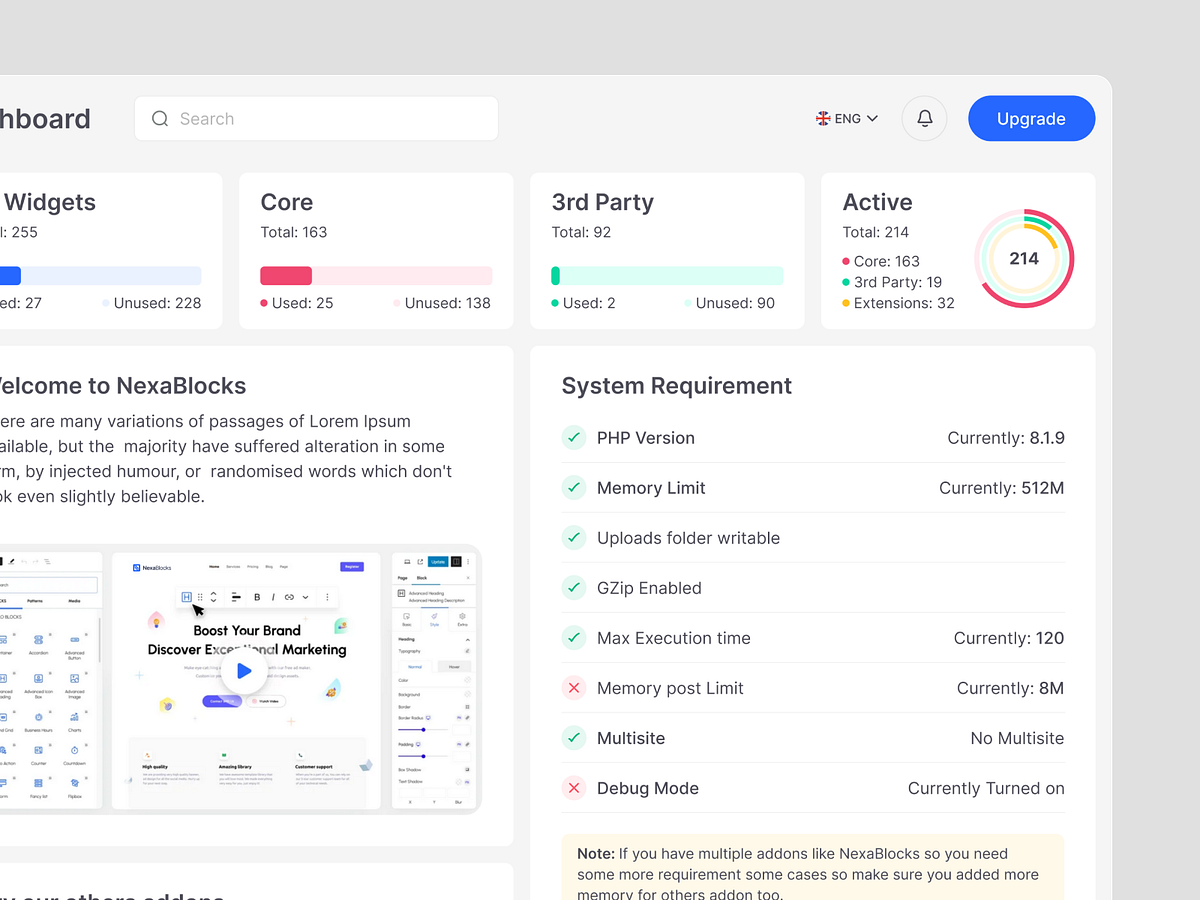Click the "Currently Turned on" value
The image size is (1200, 900).
click(986, 788)
